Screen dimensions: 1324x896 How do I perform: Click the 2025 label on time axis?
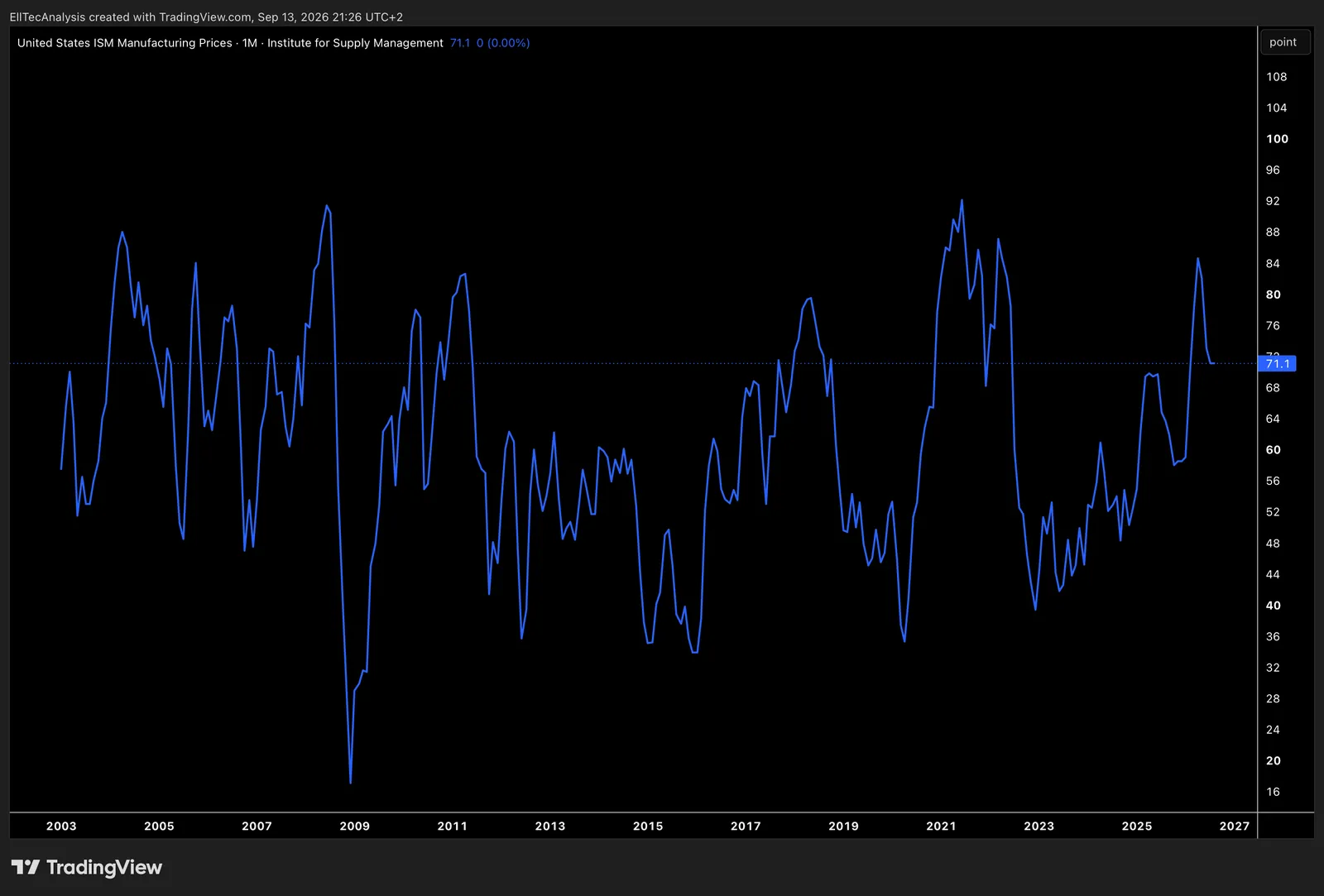coord(1137,826)
